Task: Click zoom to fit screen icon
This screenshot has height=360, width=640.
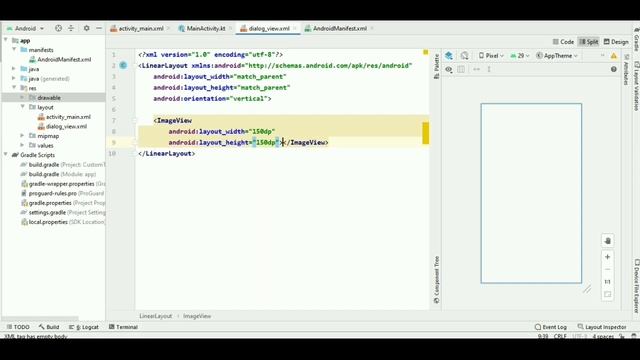Action: coord(607,294)
